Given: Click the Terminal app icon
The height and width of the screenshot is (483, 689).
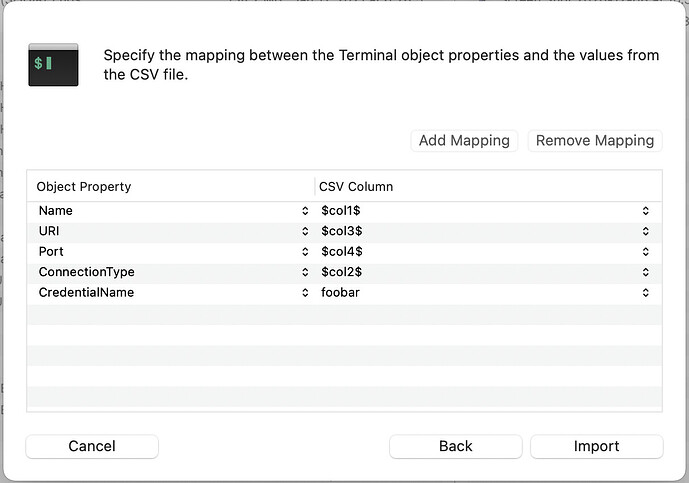Looking at the screenshot, I should click(53, 64).
